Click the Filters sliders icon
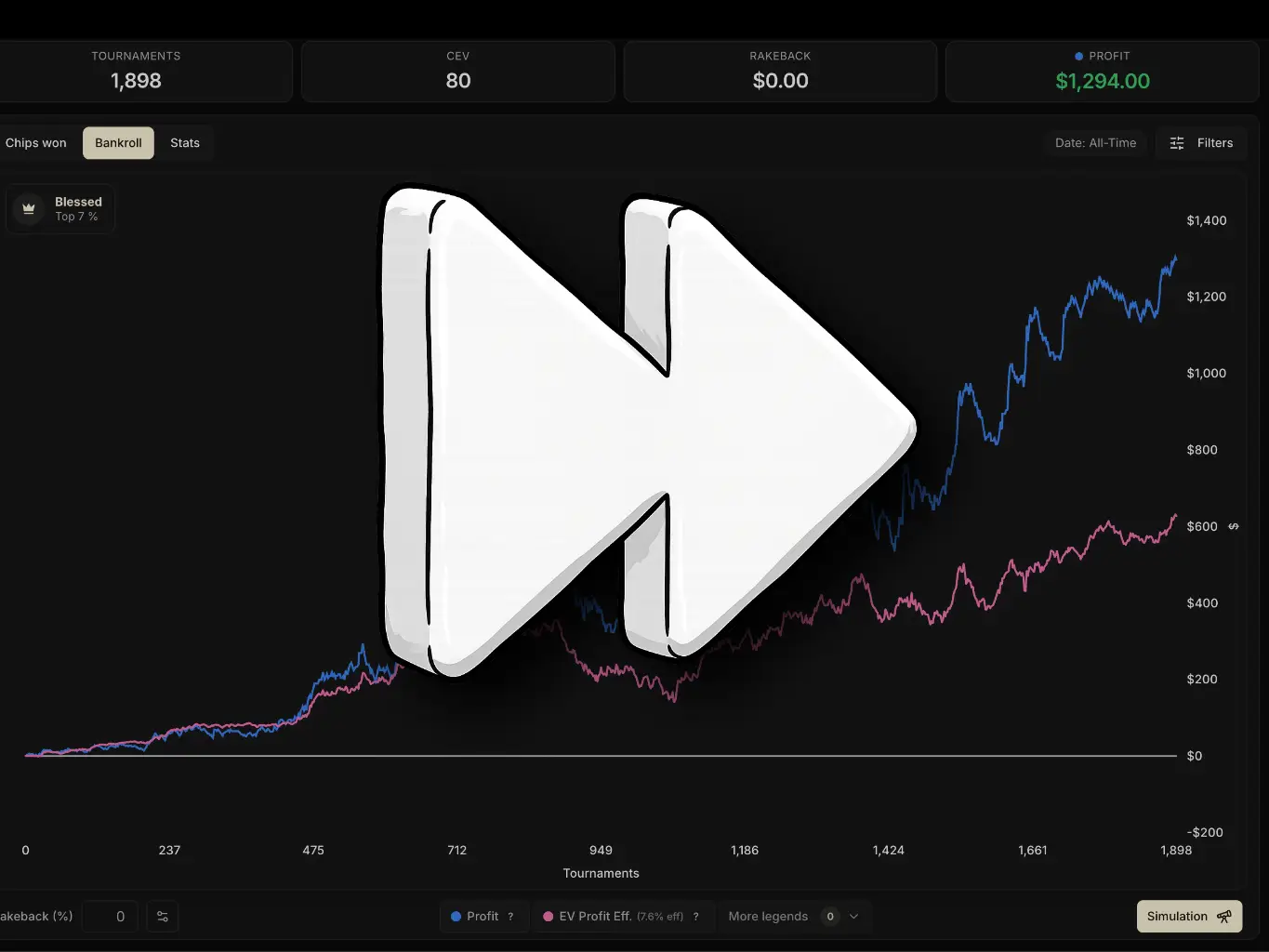The image size is (1269, 952). (1177, 143)
